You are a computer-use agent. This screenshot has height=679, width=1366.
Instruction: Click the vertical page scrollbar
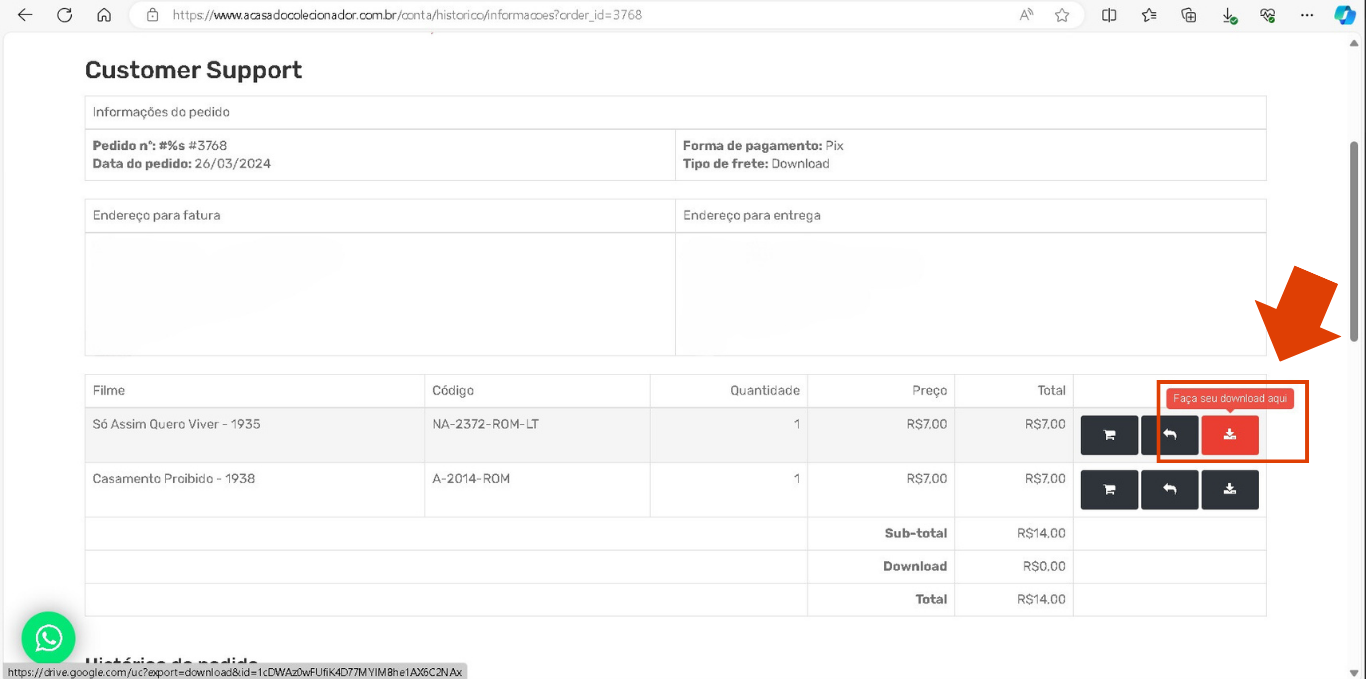point(1354,241)
